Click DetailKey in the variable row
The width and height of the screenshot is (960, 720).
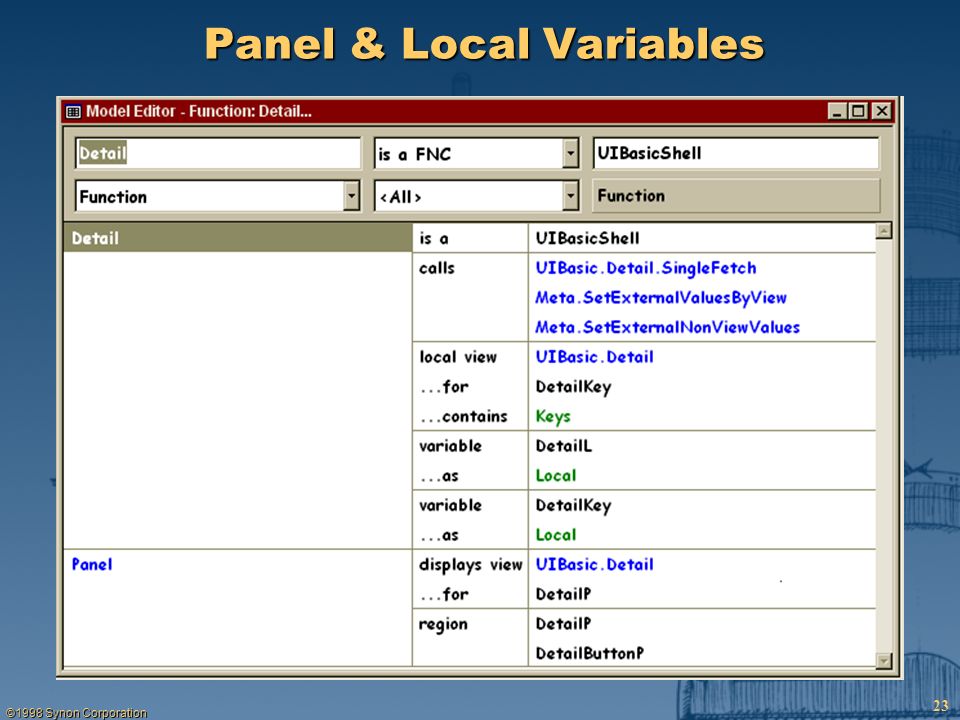coord(573,506)
